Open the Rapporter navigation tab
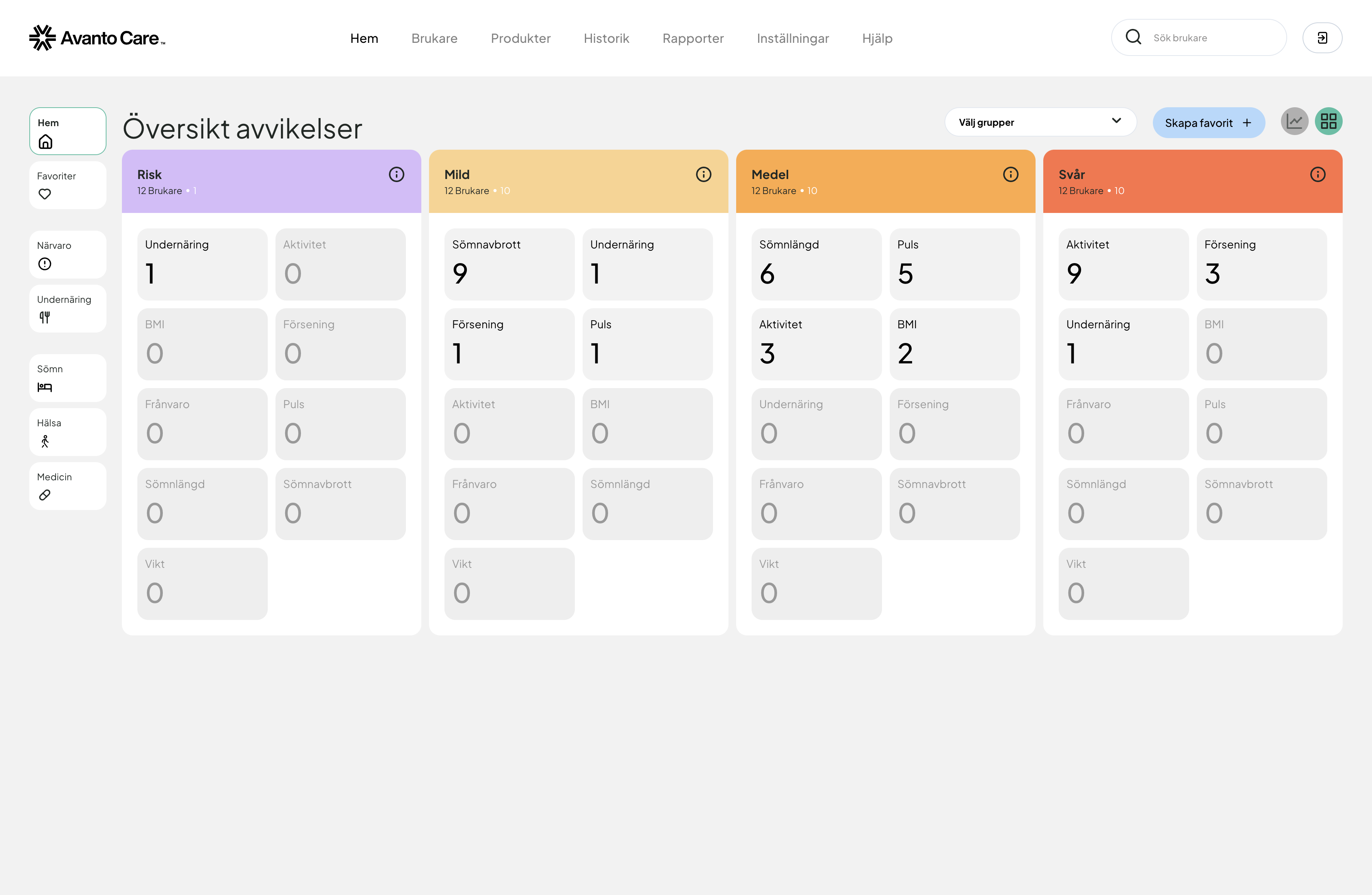Viewport: 1372px width, 895px height. [693, 38]
